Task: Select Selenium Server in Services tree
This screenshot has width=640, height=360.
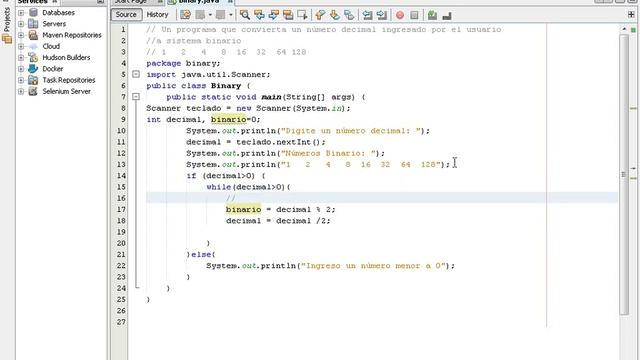Action: [67, 91]
